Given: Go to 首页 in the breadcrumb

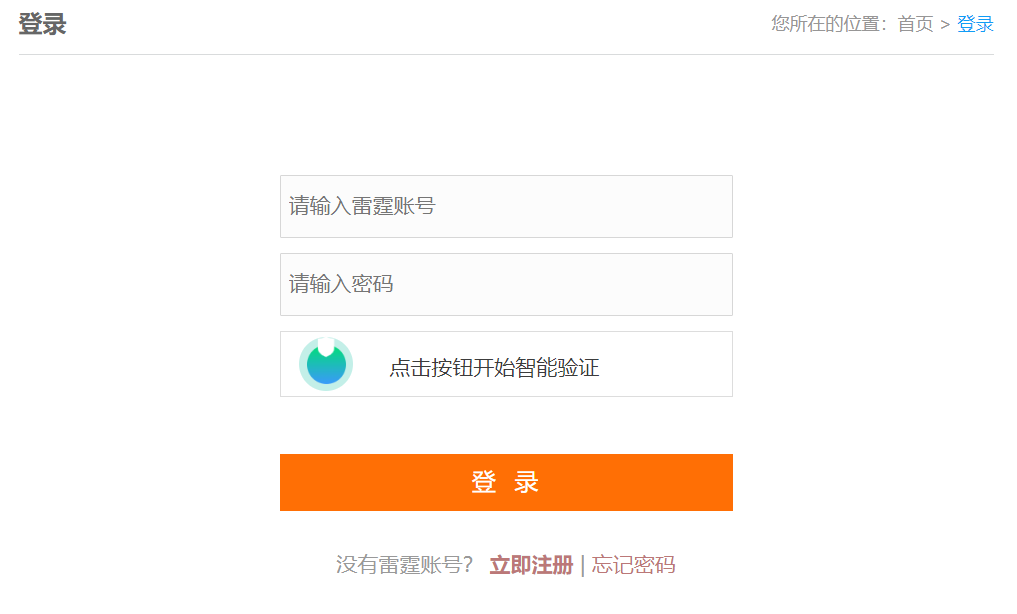Looking at the screenshot, I should pos(915,24).
